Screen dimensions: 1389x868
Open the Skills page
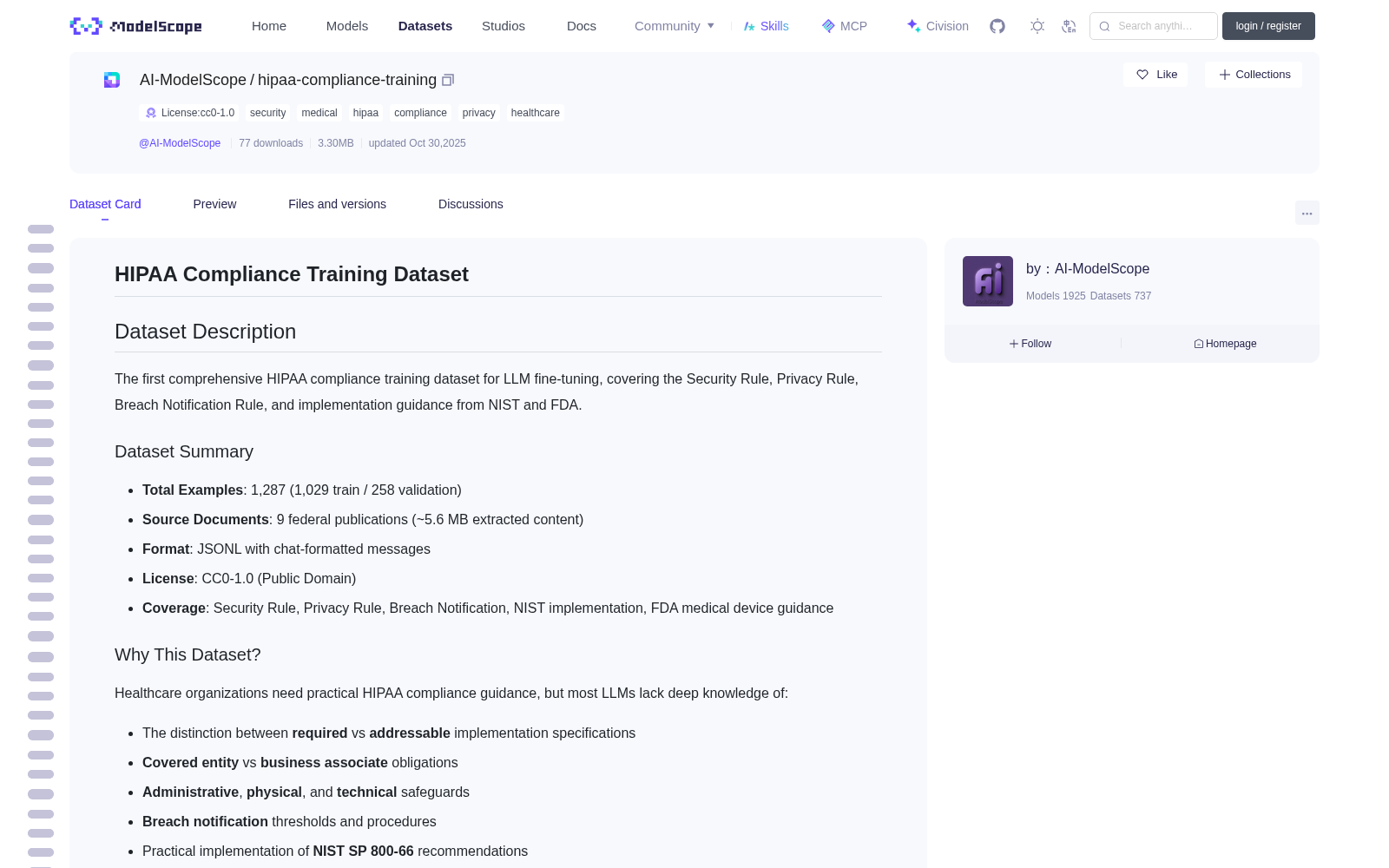(x=766, y=26)
